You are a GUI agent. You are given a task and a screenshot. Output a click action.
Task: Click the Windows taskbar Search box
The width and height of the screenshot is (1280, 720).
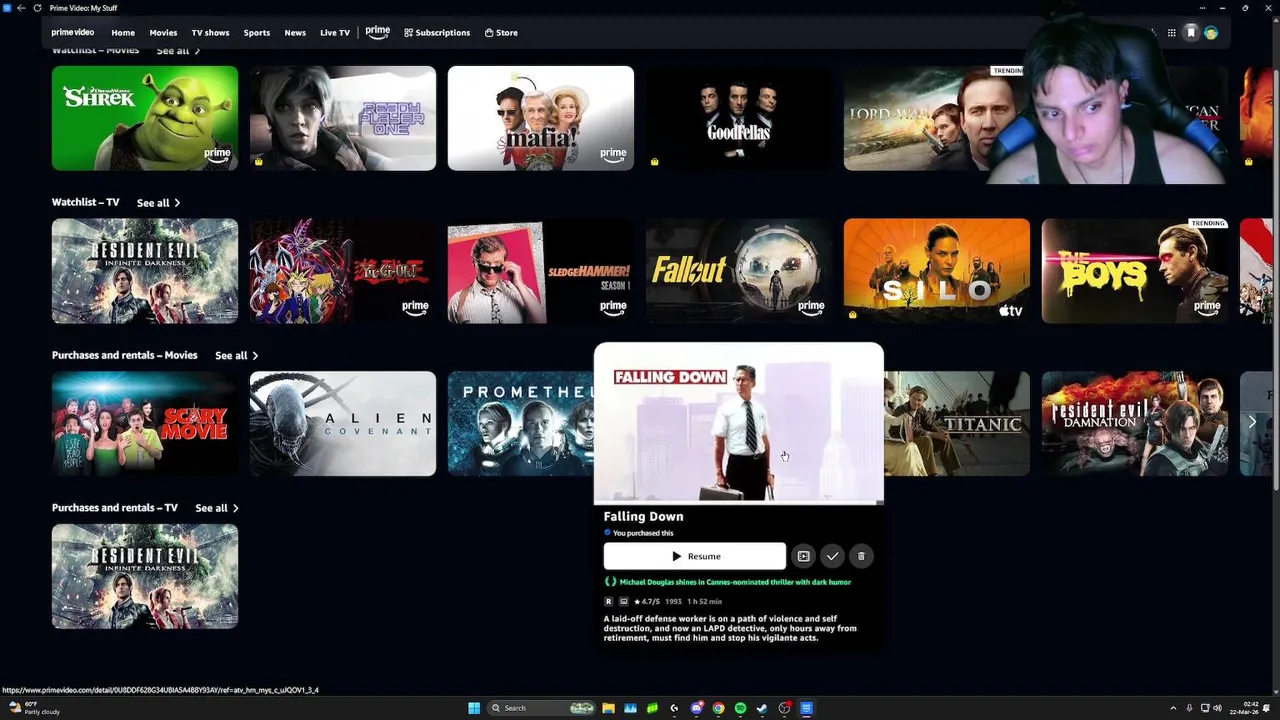pyautogui.click(x=540, y=708)
